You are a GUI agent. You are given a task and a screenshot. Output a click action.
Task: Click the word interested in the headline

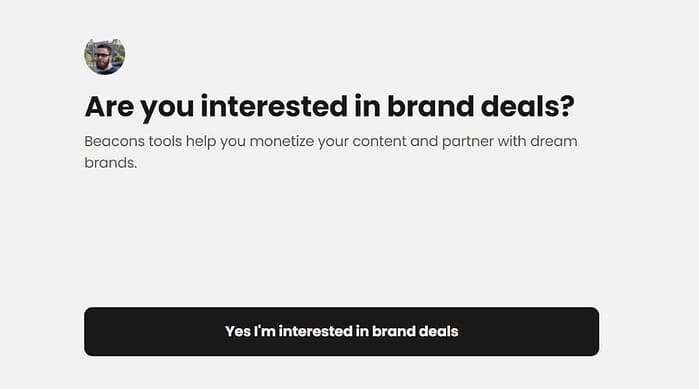[274, 106]
